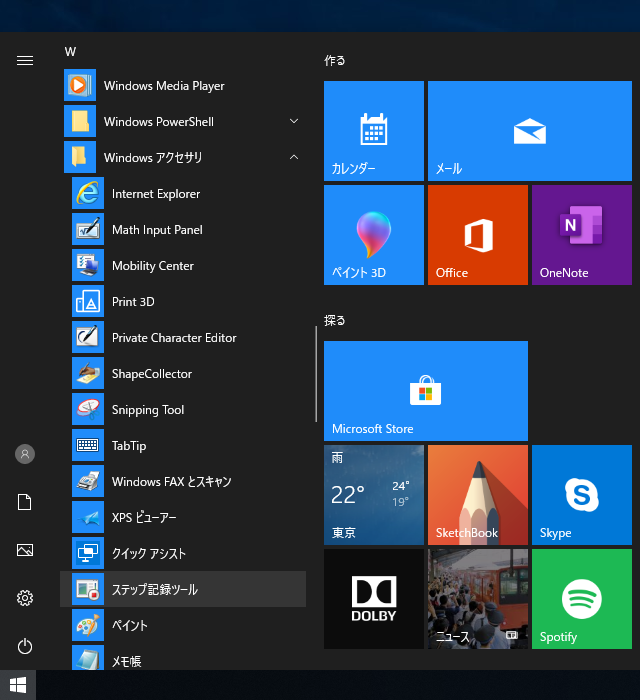Launch Mobility Center icon
Screen dimensions: 640x700
tap(88, 265)
